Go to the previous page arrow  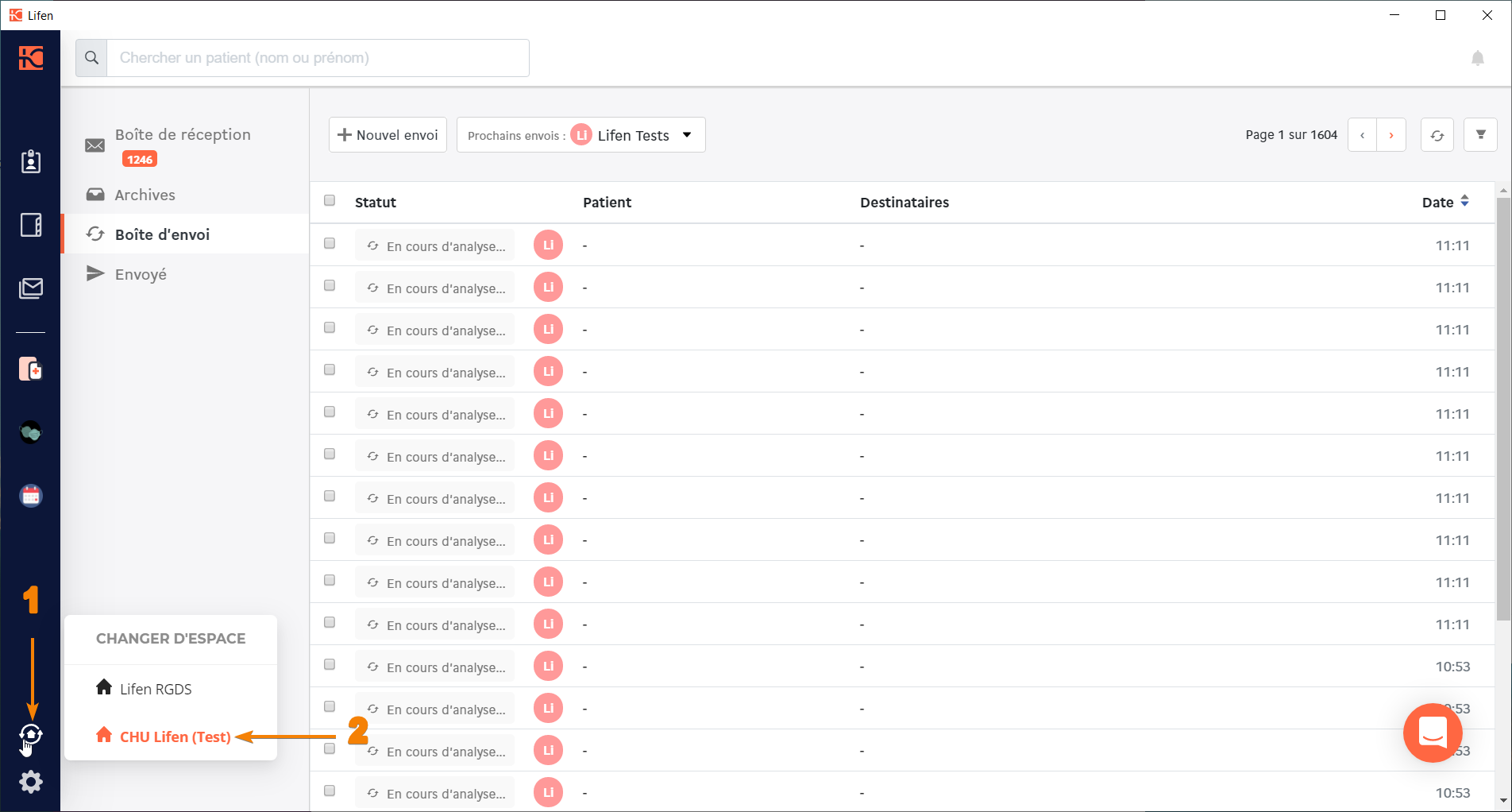pos(1363,135)
